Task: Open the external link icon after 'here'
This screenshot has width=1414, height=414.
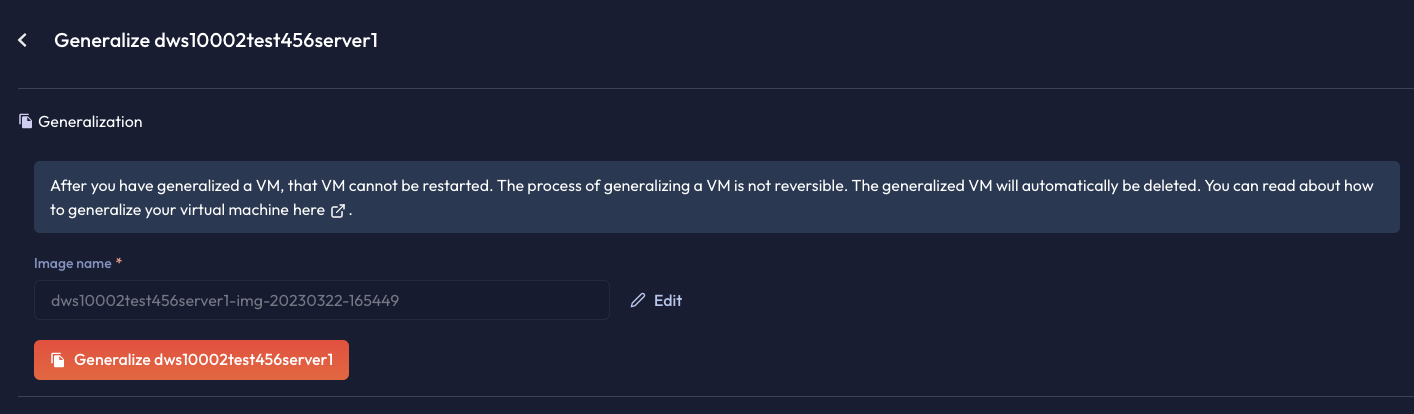Action: point(338,211)
